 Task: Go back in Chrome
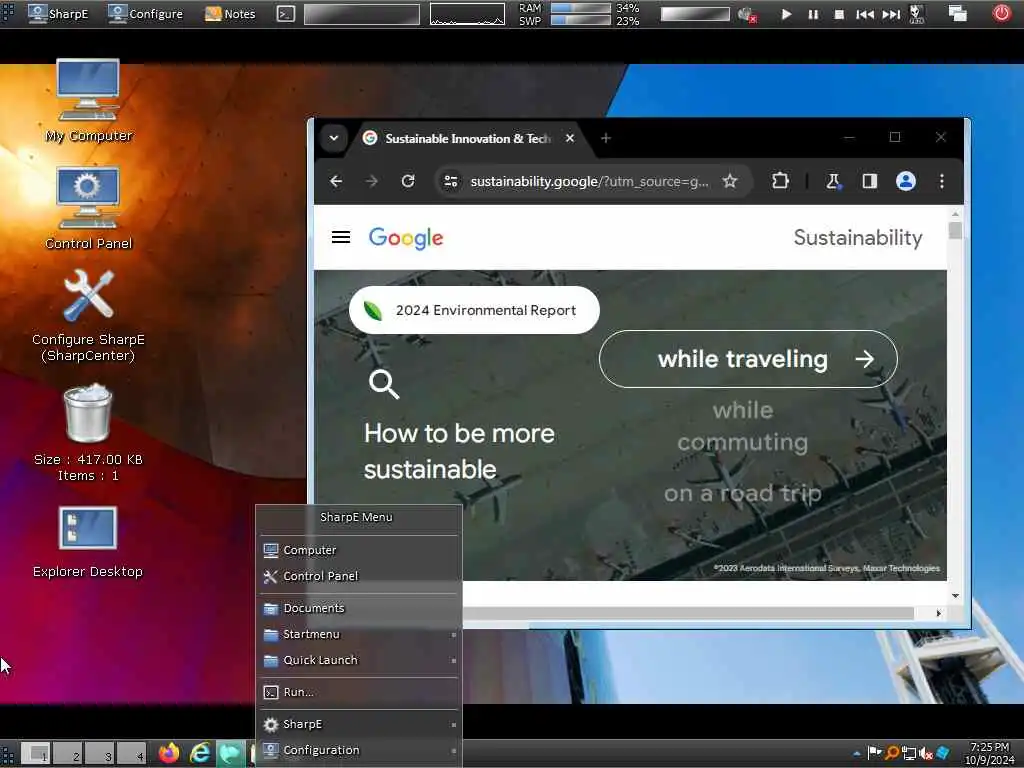[x=336, y=181]
